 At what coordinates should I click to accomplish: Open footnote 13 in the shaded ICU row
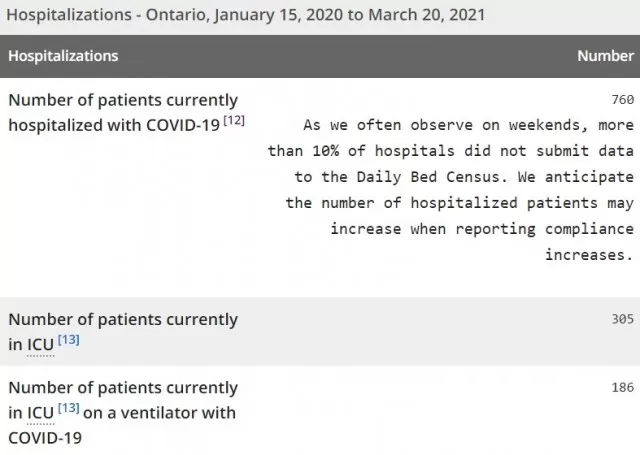(x=69, y=340)
